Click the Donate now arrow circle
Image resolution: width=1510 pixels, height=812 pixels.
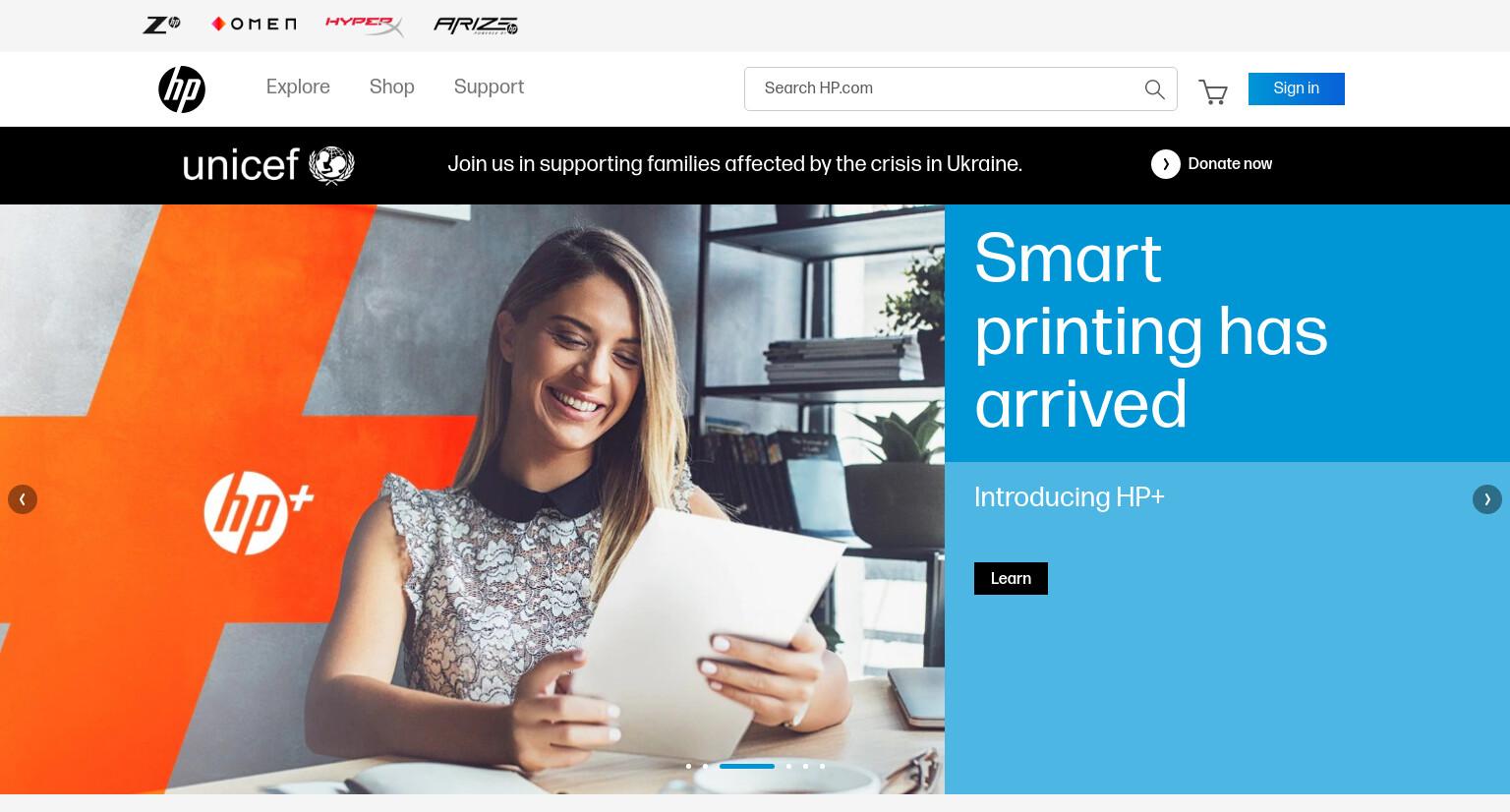click(x=1166, y=164)
